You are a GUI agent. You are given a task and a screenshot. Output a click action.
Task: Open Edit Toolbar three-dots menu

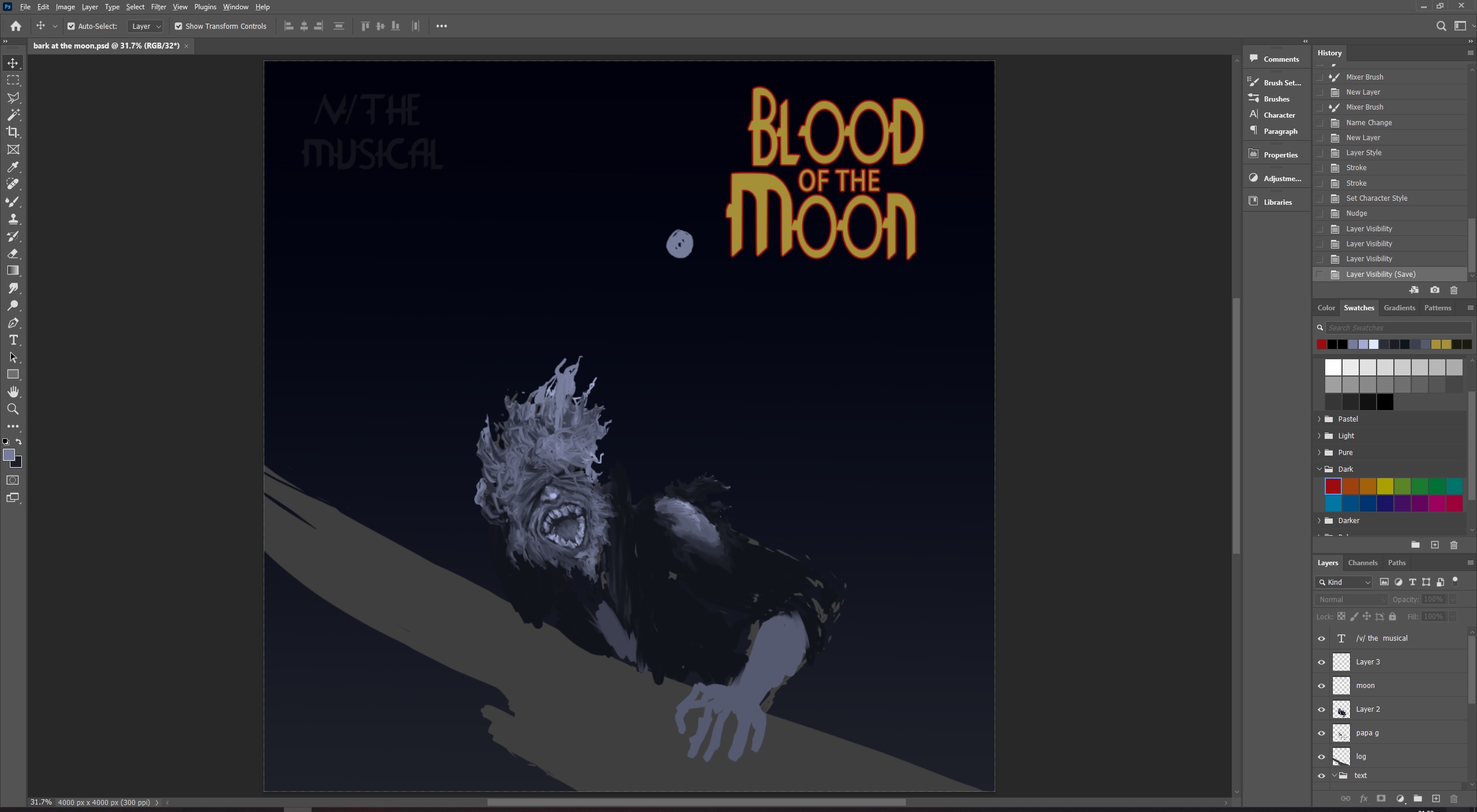(x=13, y=426)
